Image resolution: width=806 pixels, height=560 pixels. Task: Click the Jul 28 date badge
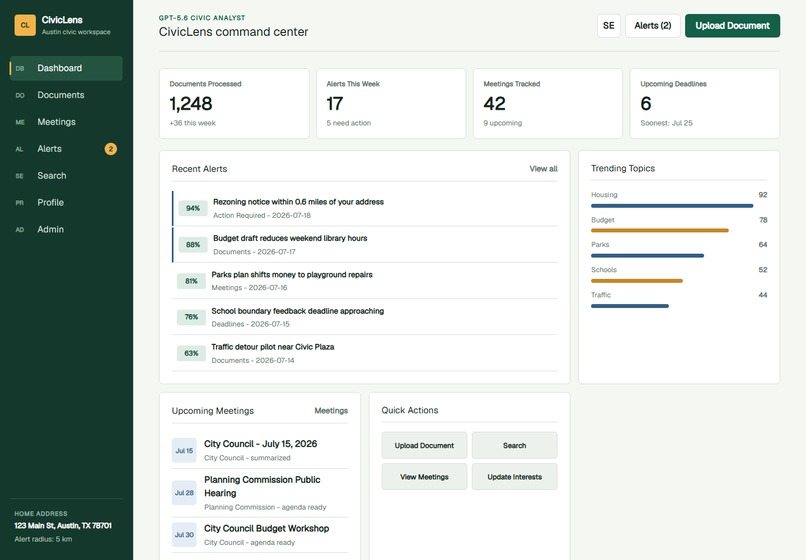184,493
